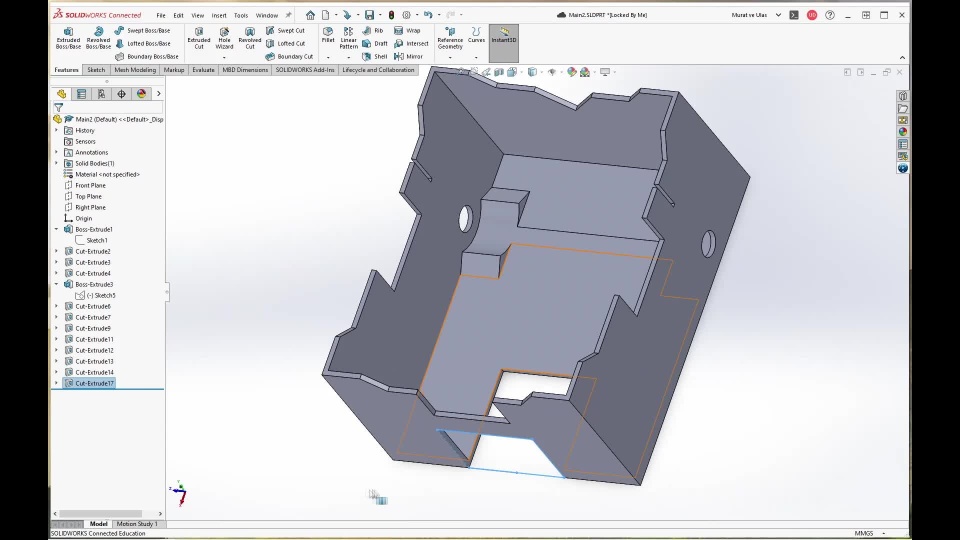Apply the Fillet tool
Image resolution: width=960 pixels, height=540 pixels.
coord(328,35)
